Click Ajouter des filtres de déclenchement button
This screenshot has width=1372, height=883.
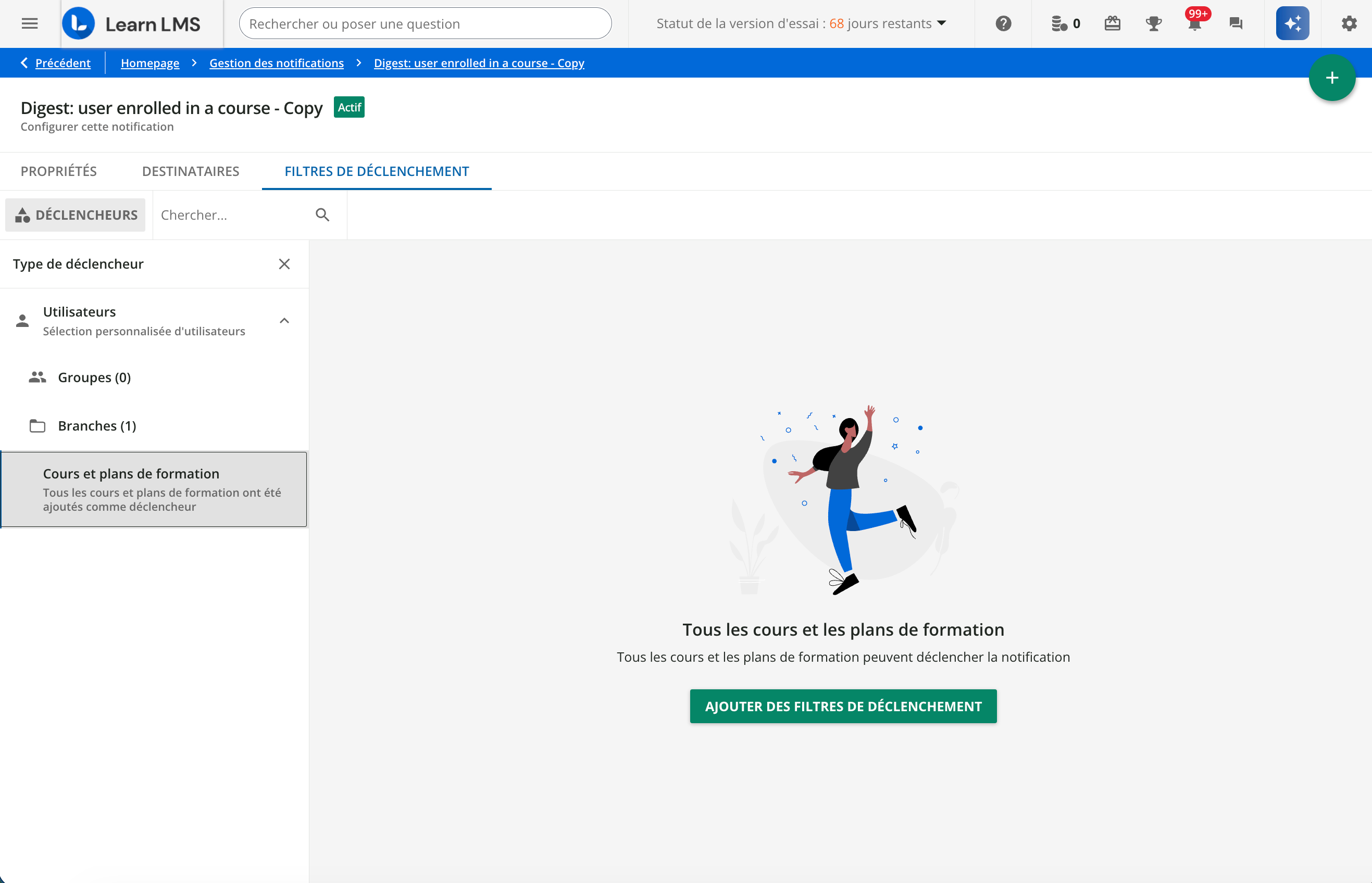pos(843,706)
